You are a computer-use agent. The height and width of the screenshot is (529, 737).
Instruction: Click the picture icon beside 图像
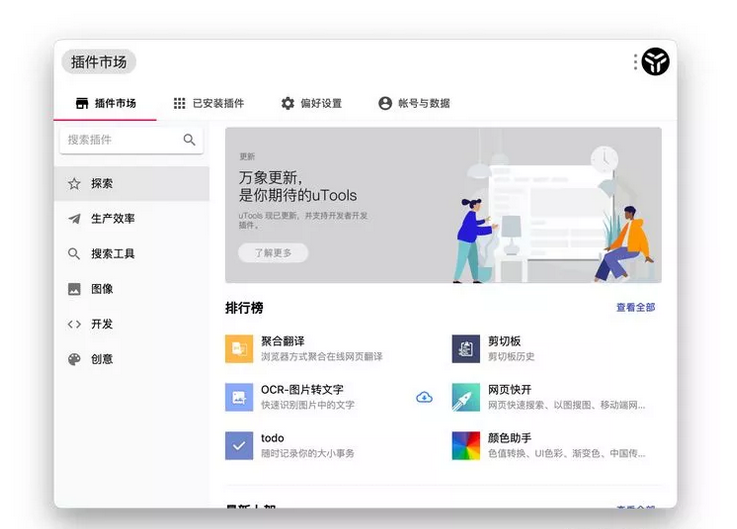[74, 289]
